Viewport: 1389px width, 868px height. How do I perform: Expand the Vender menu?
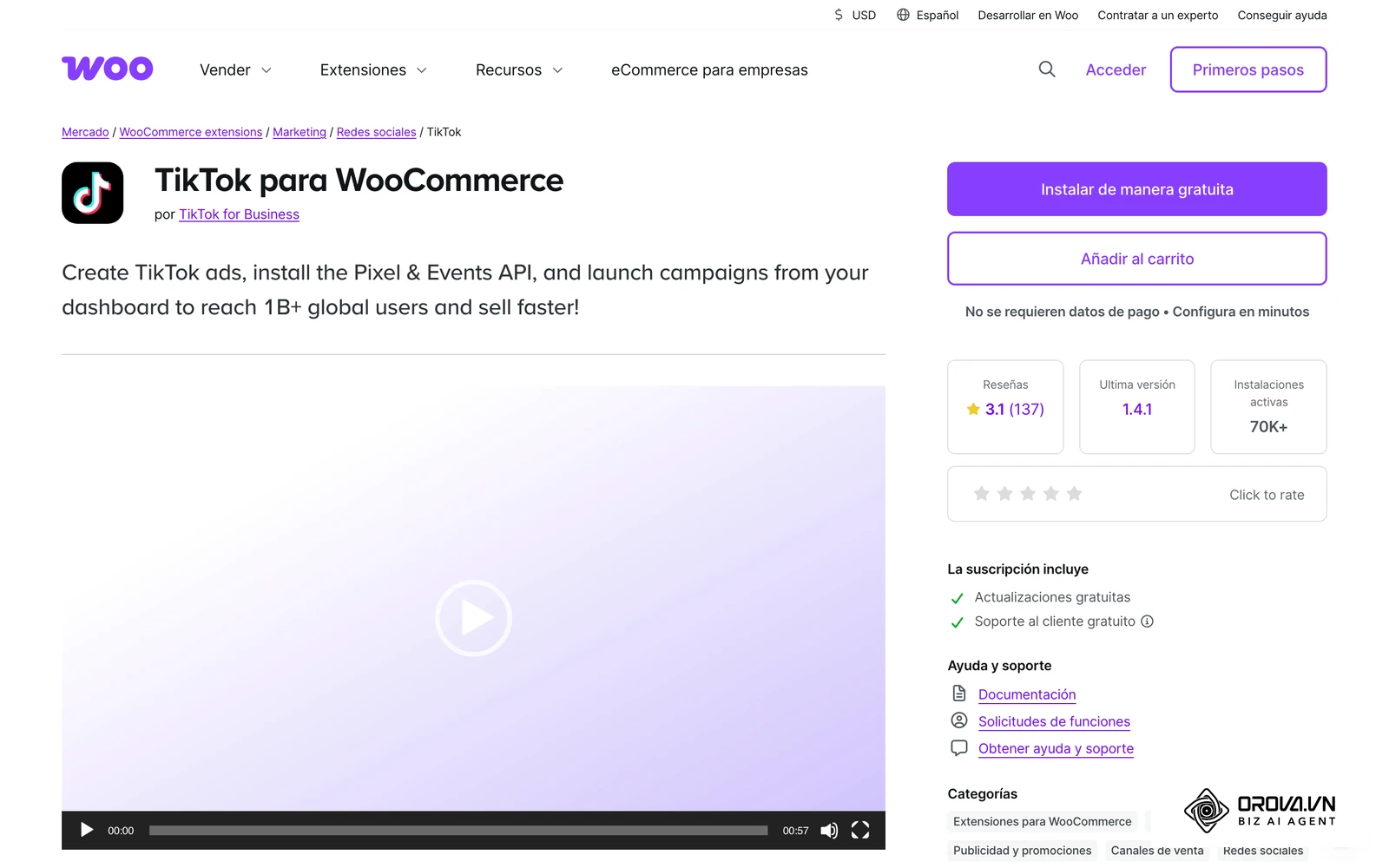tap(235, 70)
